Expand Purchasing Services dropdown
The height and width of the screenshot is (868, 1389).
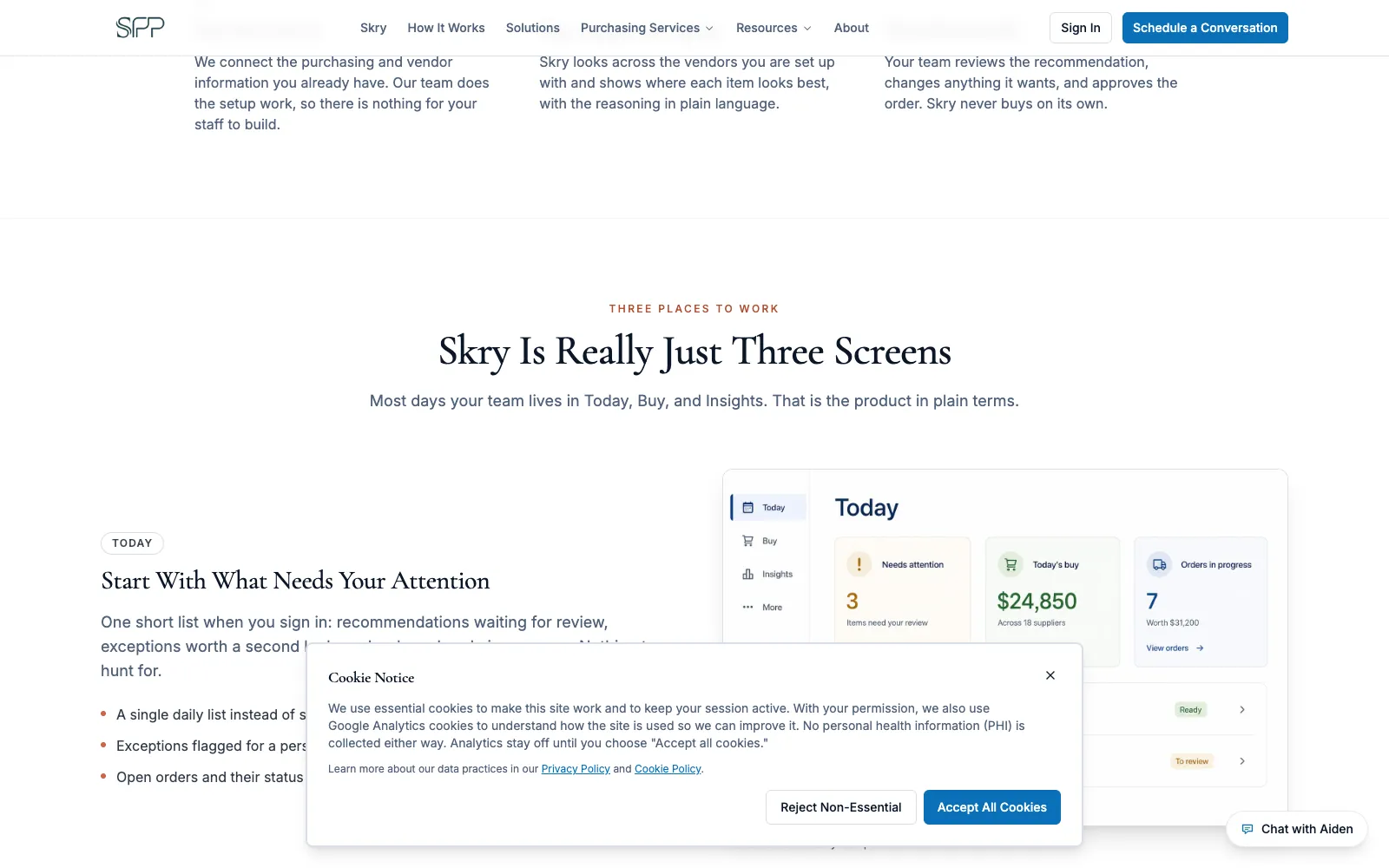pyautogui.click(x=647, y=28)
